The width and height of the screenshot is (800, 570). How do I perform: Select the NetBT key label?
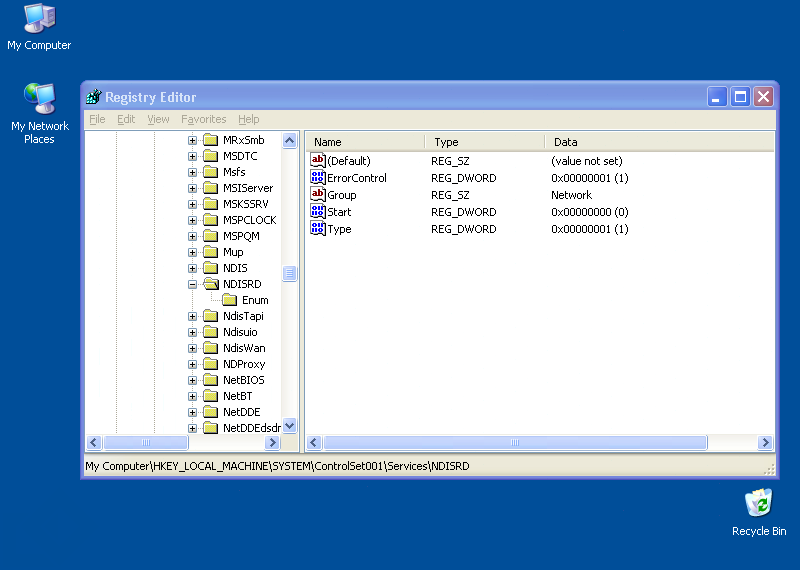tap(237, 396)
